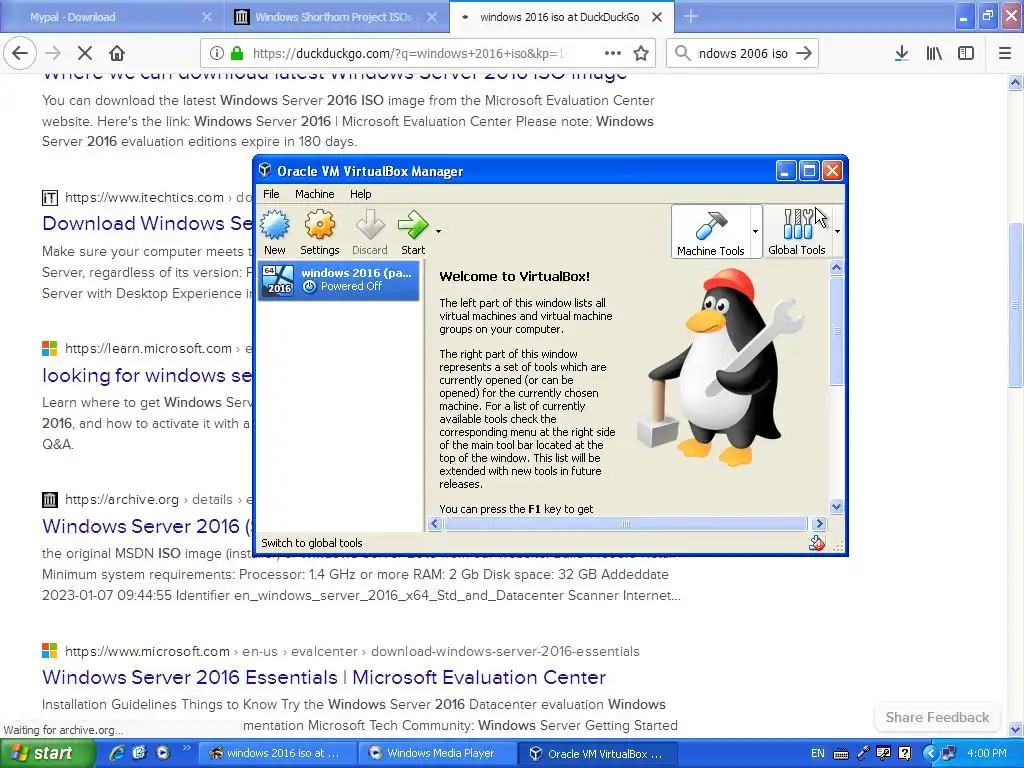Switch to Oracle VM VirtualBox taskbar button

click(x=597, y=753)
